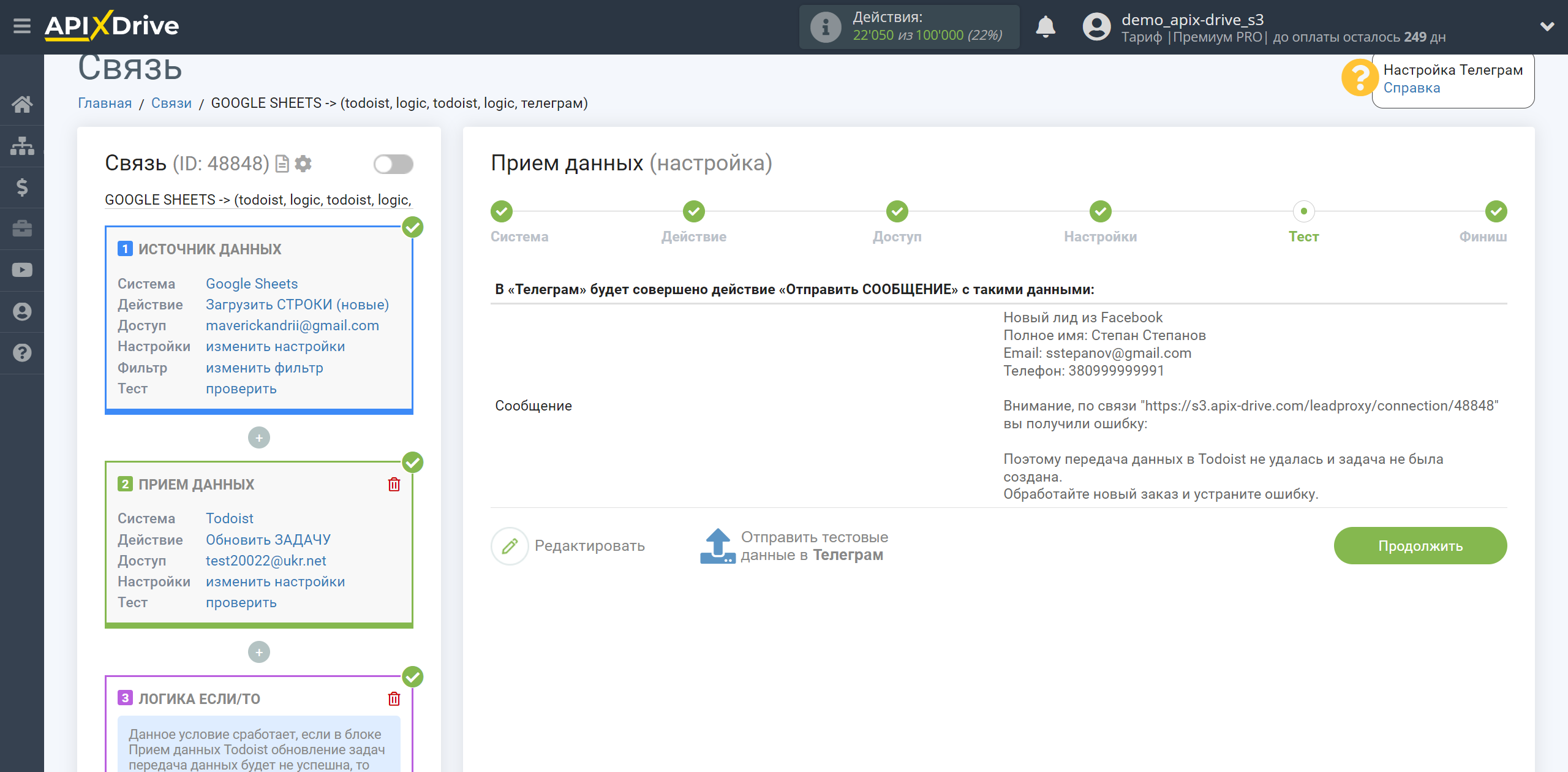The image size is (1568, 772).
Task: Add block after data source
Action: [259, 437]
